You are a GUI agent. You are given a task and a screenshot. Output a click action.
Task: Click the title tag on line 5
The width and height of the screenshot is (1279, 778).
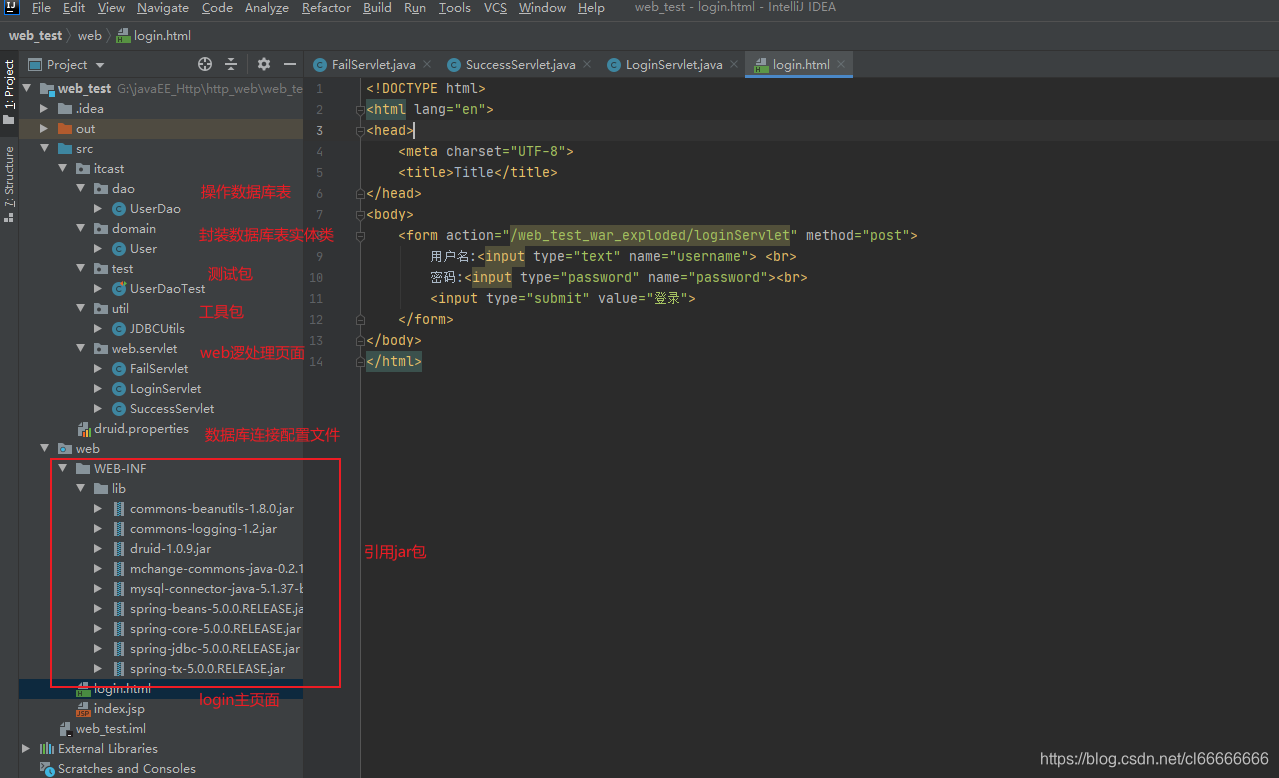(477, 172)
